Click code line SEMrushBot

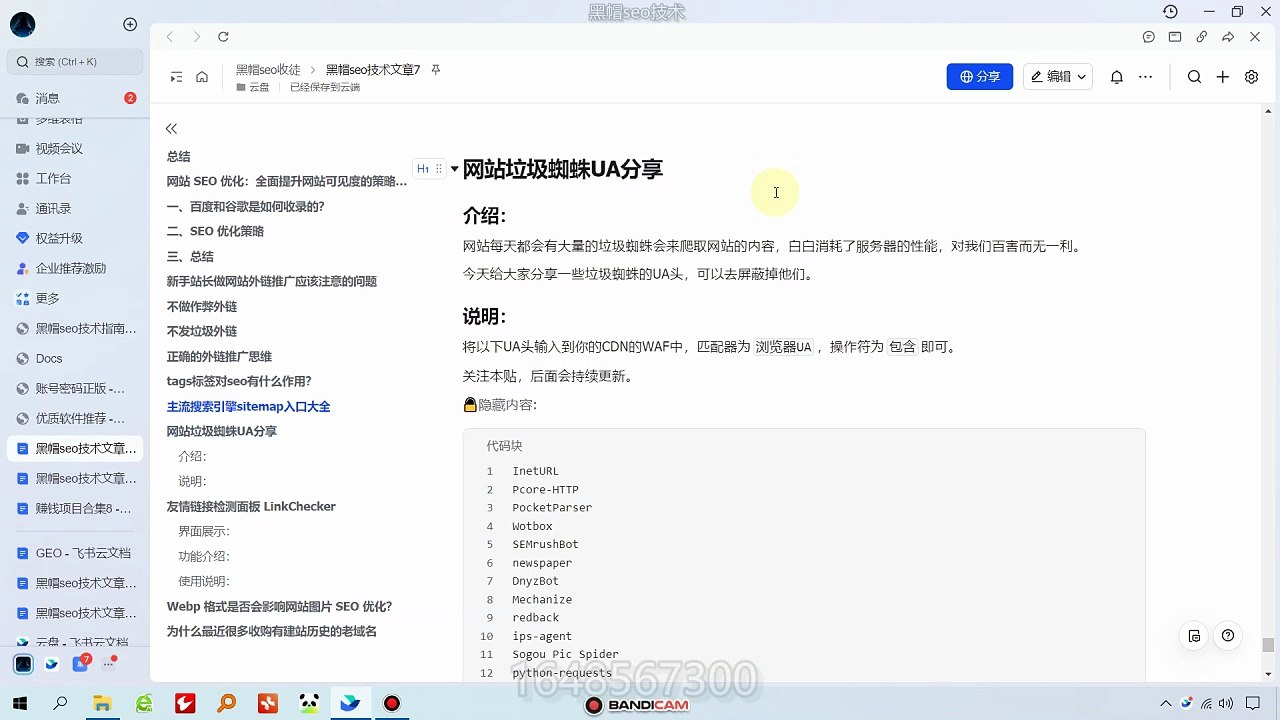[x=545, y=544]
